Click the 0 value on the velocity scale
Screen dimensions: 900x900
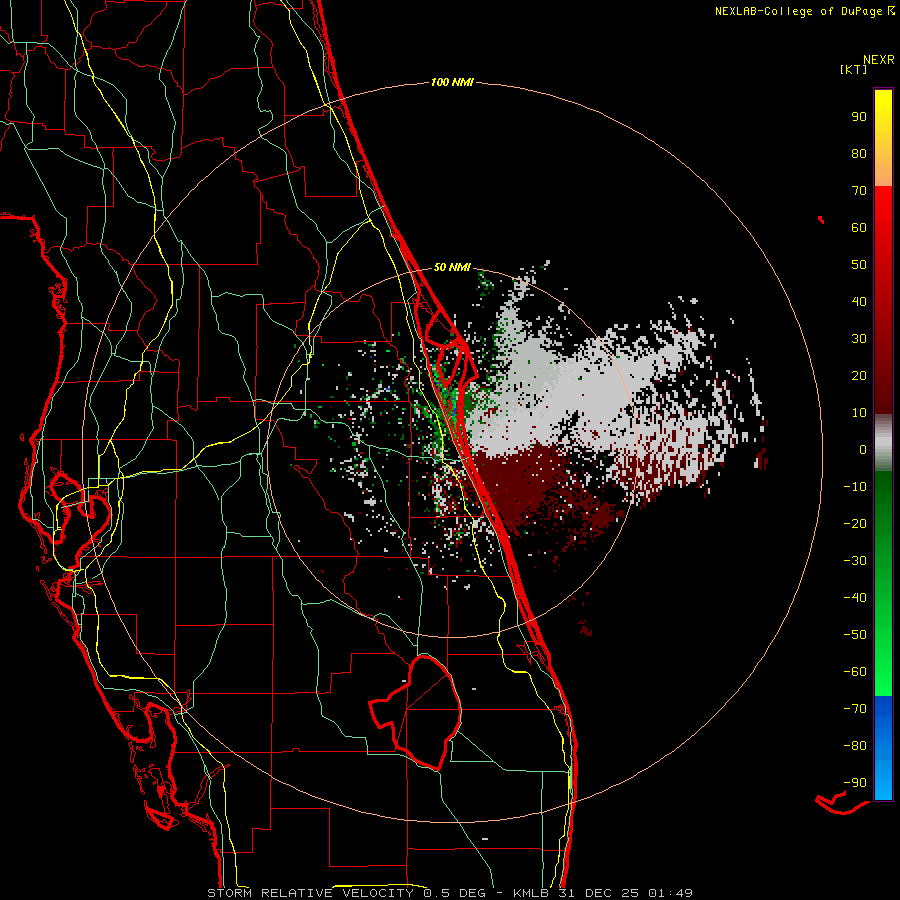pyautogui.click(x=863, y=449)
